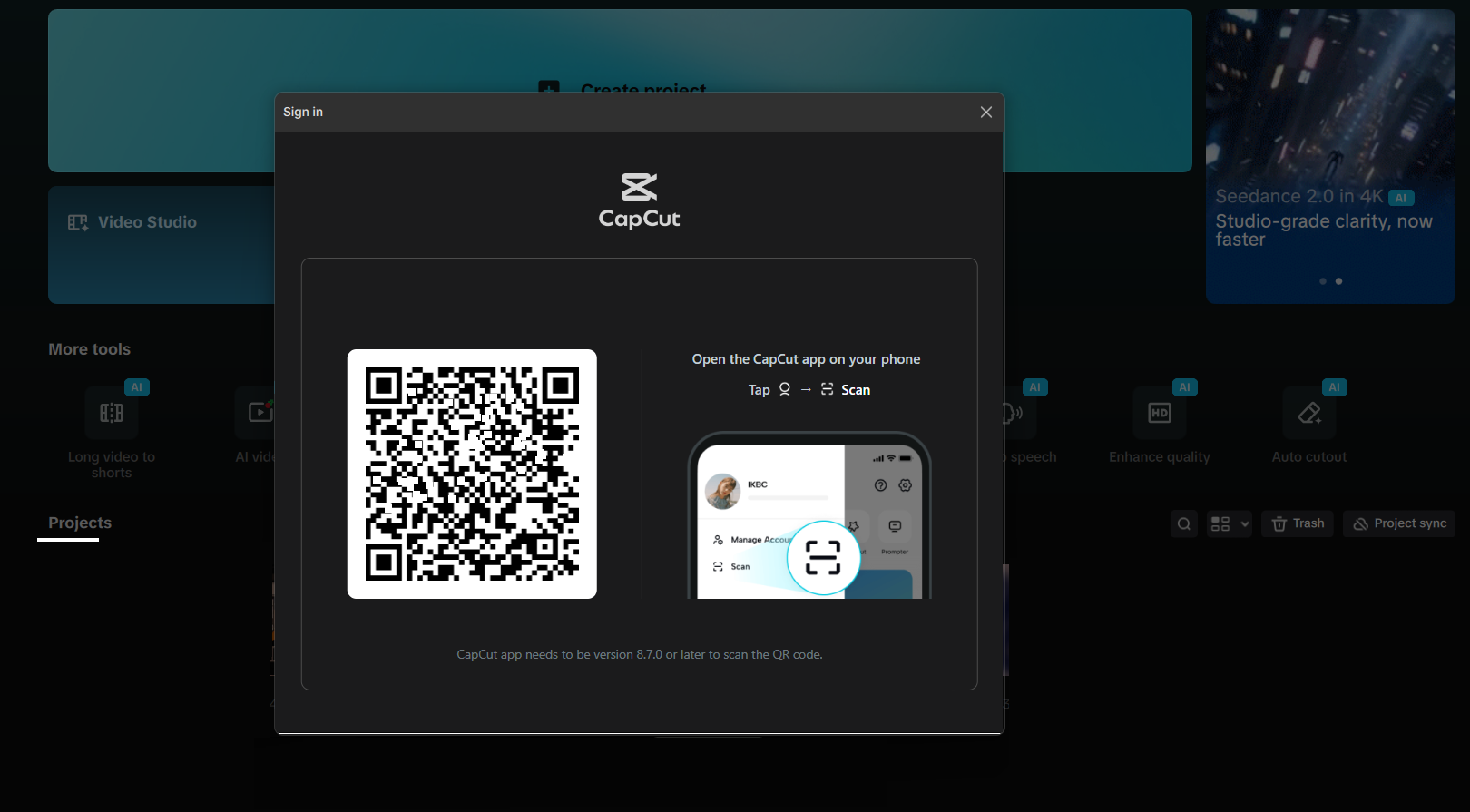This screenshot has width=1470, height=812.
Task: Open the project view layout dropdown
Action: coord(1230,523)
